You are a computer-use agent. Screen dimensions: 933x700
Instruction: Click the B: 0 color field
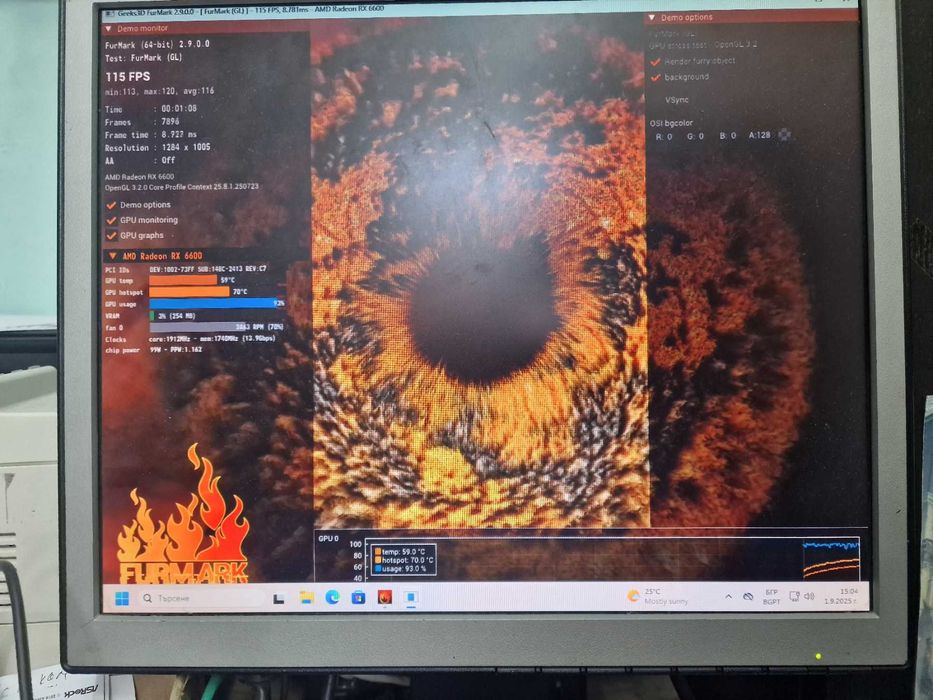[x=728, y=136]
